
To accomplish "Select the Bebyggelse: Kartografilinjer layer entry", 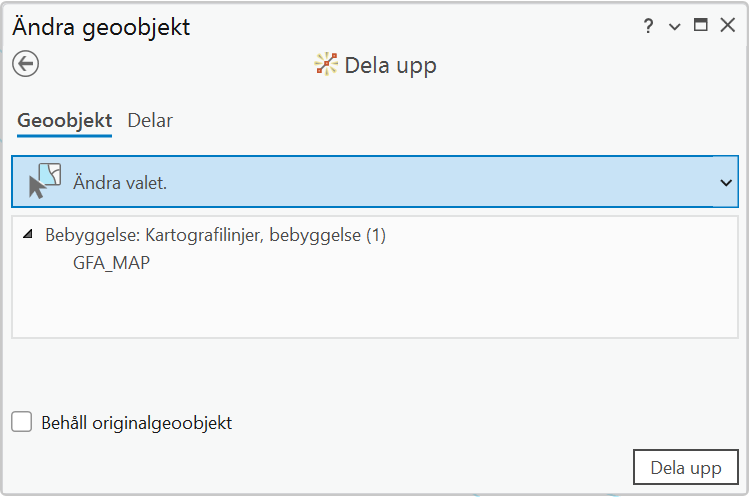I will [215, 236].
